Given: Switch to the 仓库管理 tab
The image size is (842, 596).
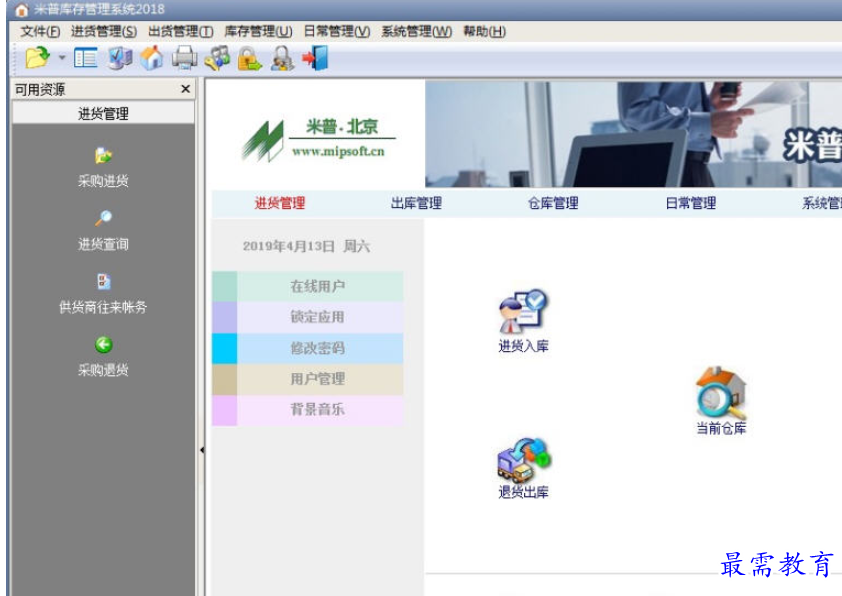Looking at the screenshot, I should point(553,203).
